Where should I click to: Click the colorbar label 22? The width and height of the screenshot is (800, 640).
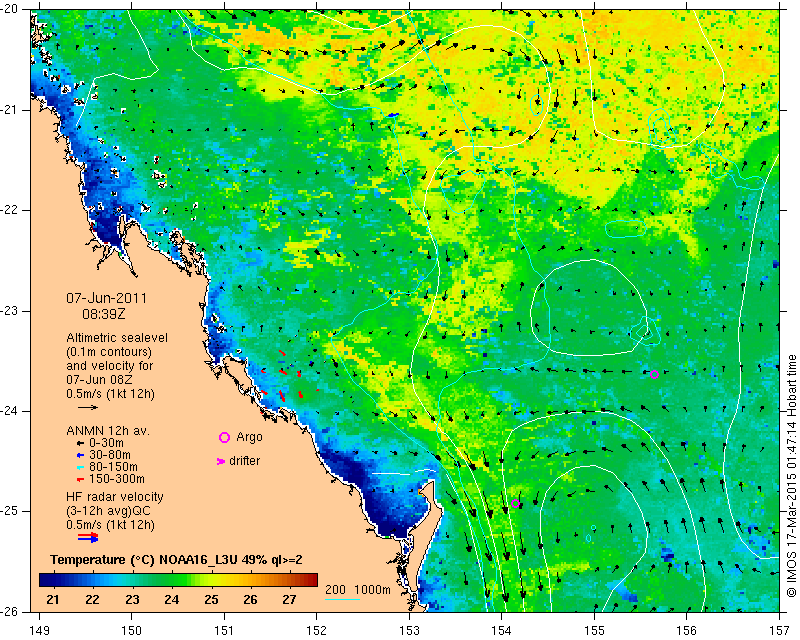[x=92, y=600]
